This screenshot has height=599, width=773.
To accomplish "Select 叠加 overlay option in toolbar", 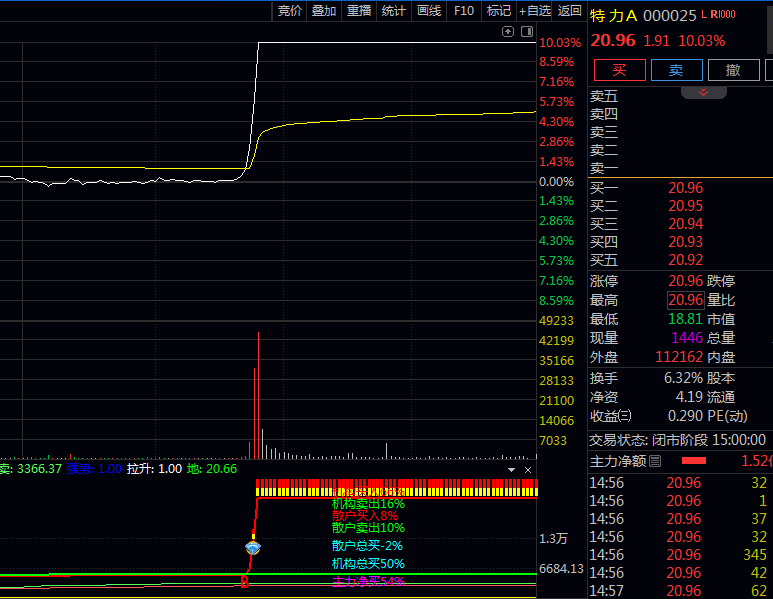I will point(324,11).
